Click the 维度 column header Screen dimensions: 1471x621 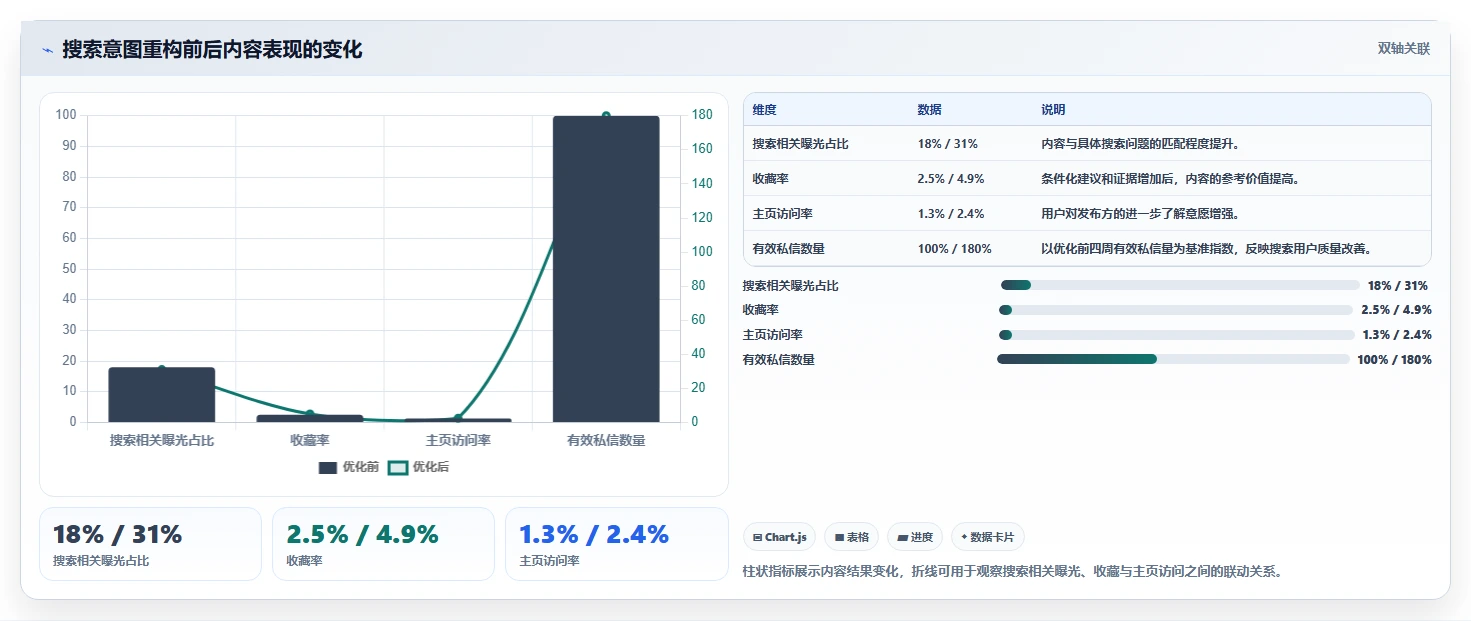point(765,110)
